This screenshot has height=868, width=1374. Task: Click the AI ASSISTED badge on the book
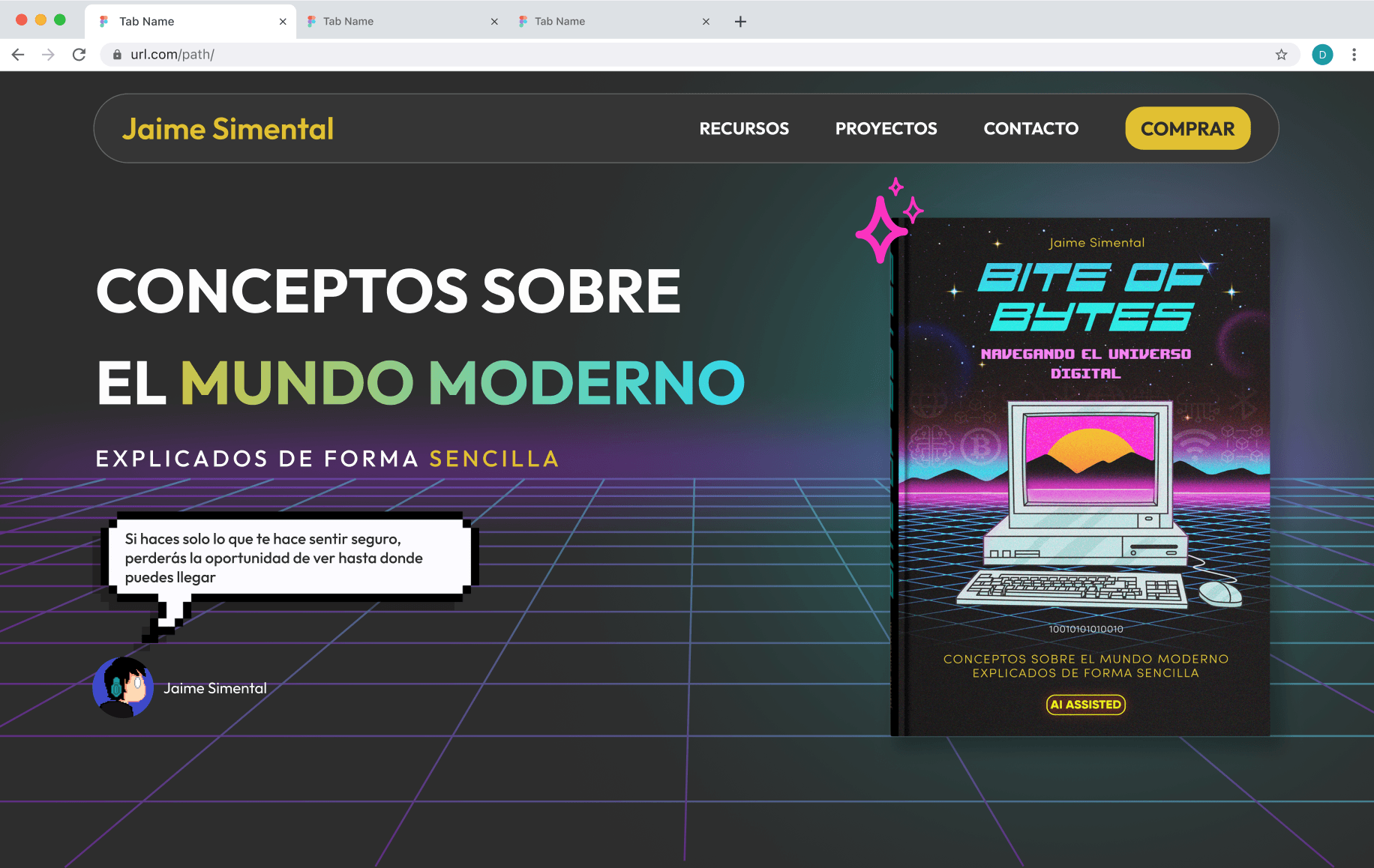(x=1086, y=705)
